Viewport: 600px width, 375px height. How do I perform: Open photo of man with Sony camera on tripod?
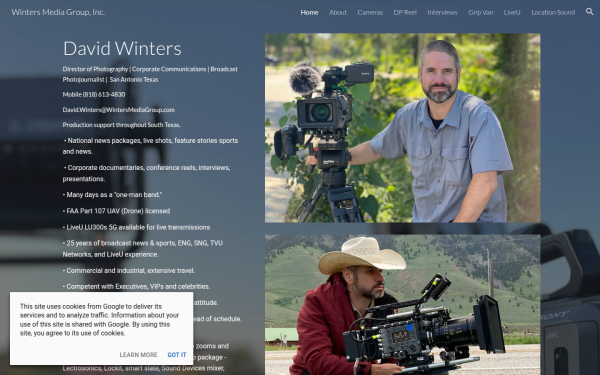click(403, 128)
